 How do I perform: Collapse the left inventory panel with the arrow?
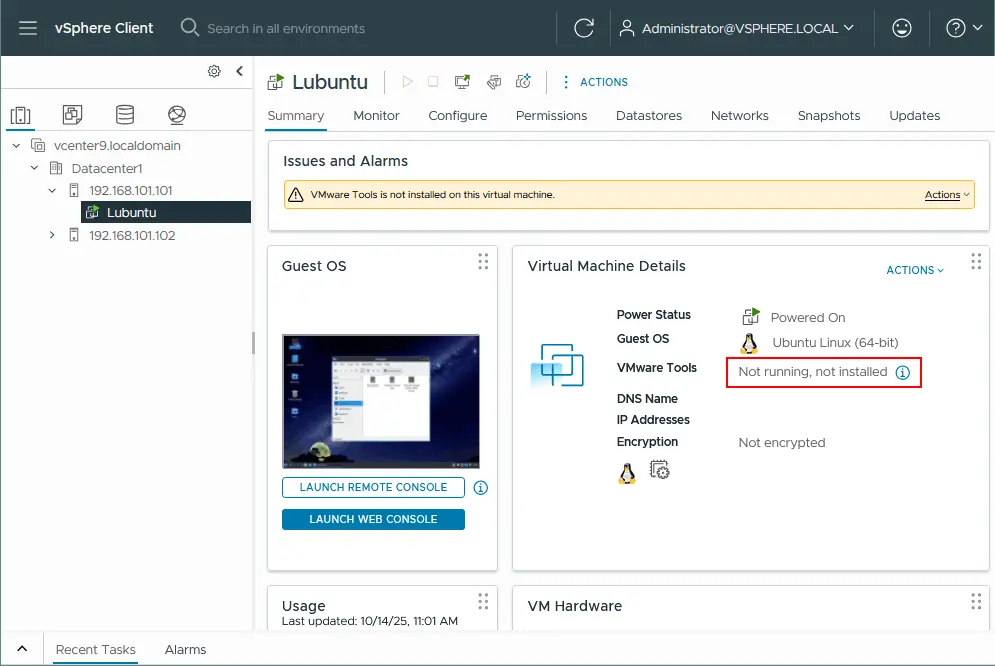(241, 71)
